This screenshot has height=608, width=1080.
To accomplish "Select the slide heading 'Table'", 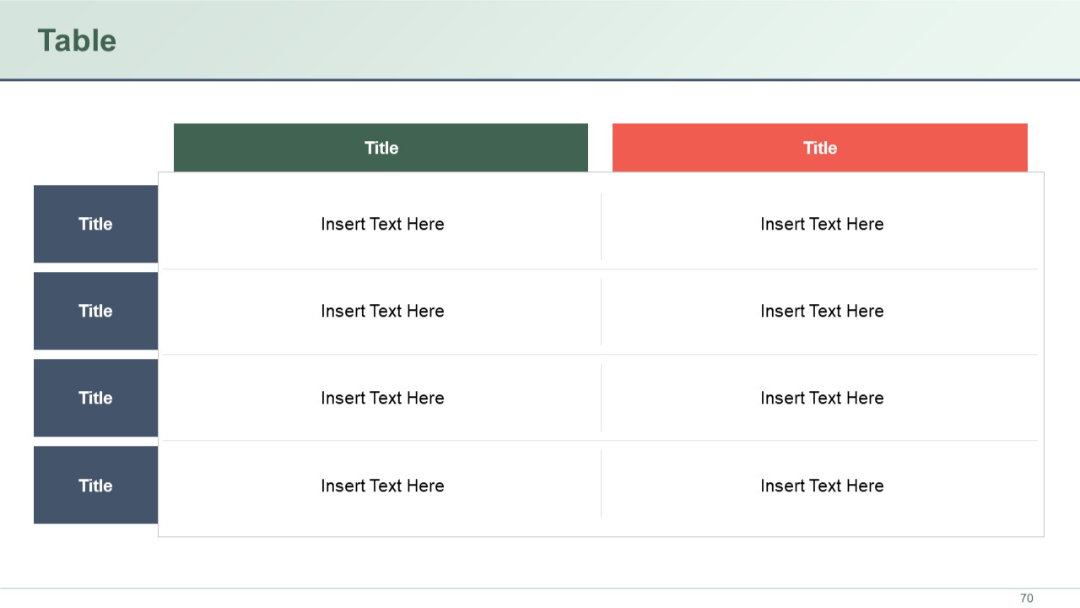I will click(x=76, y=41).
